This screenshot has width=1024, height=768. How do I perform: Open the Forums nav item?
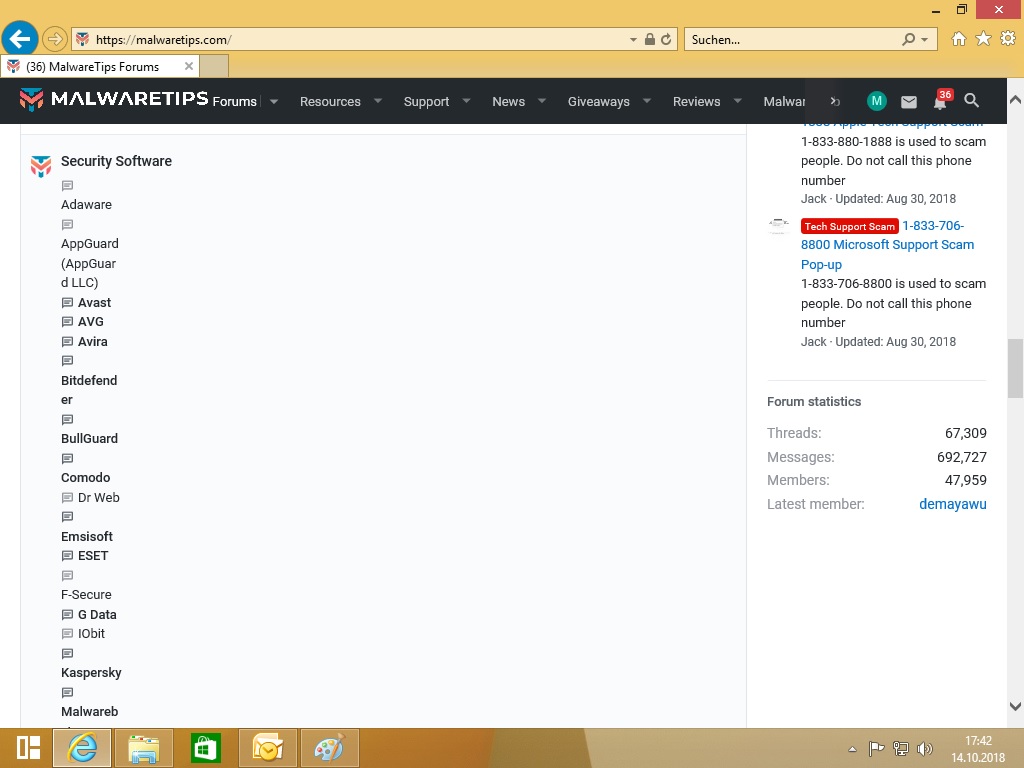[234, 101]
